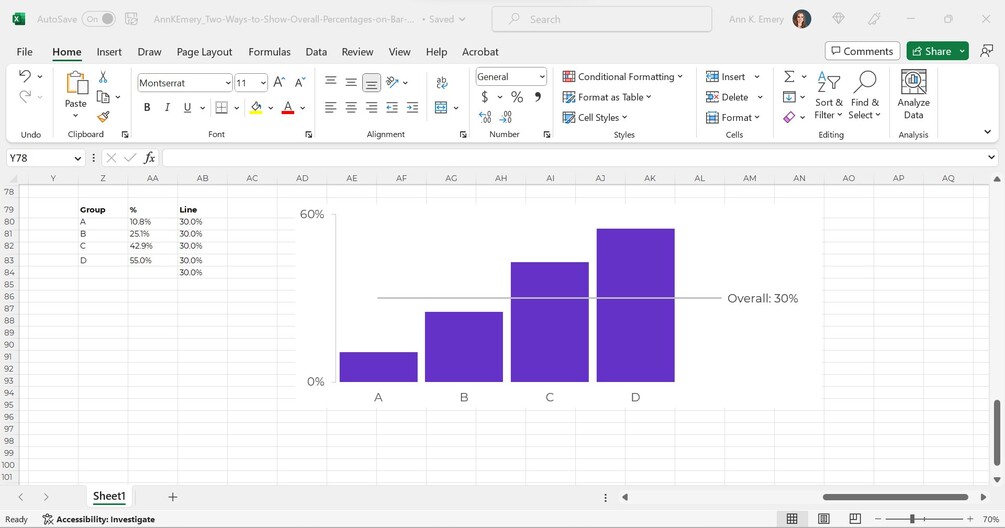
Task: Click the Merge and Center icon
Action: tap(441, 107)
